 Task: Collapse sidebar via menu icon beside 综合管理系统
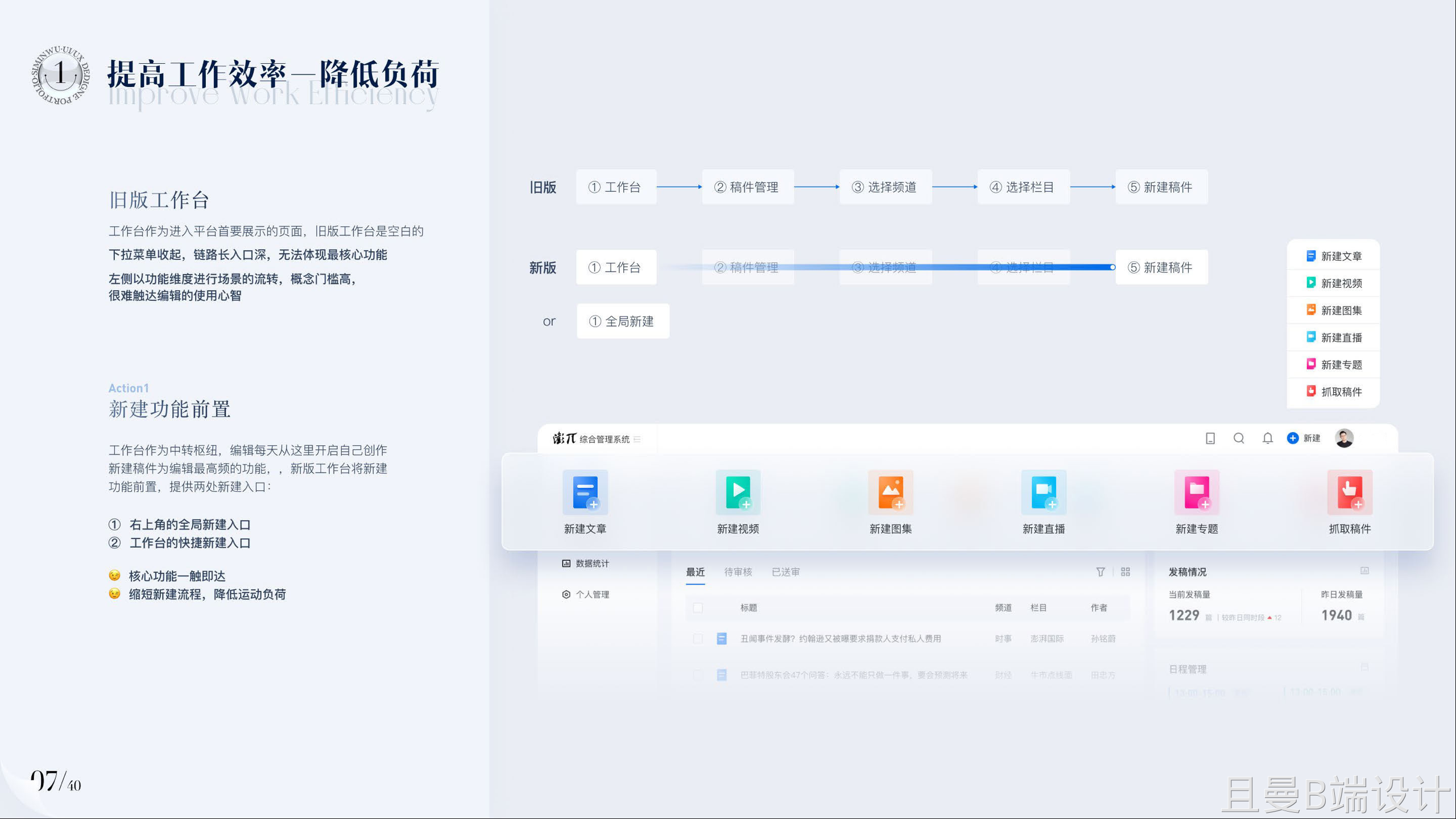coord(637,439)
